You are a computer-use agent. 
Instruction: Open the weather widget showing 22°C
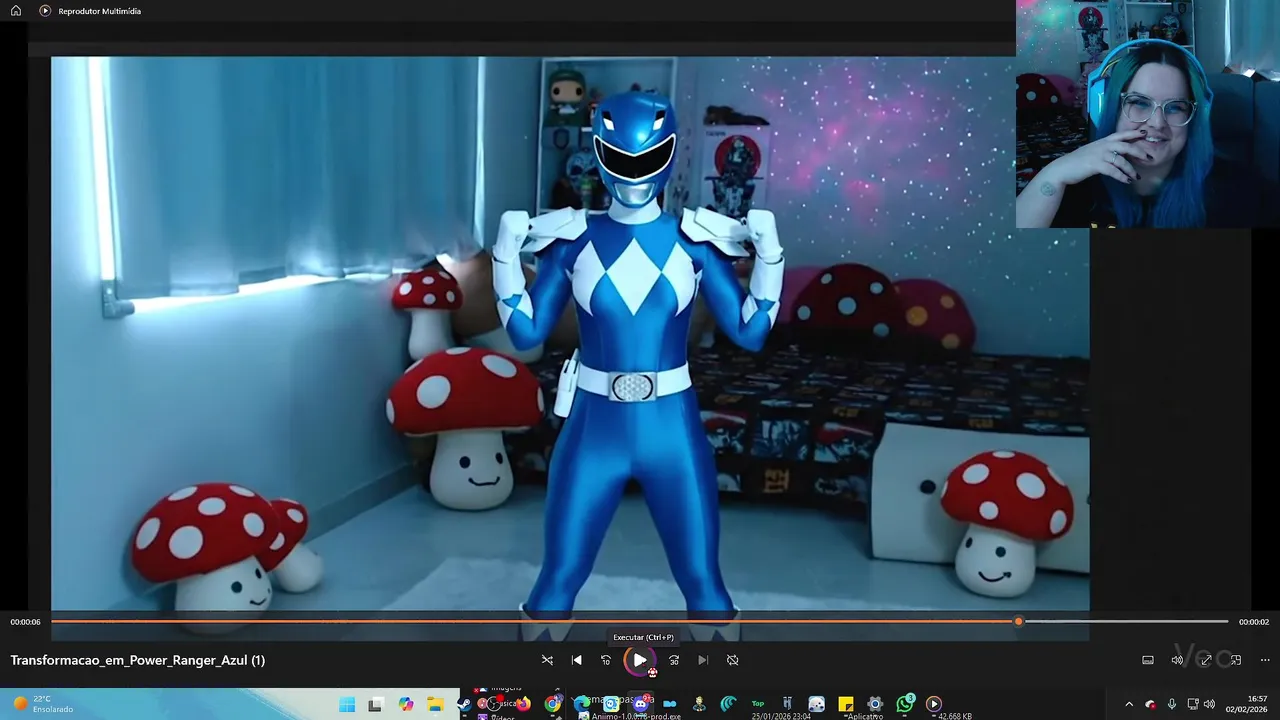(x=42, y=704)
